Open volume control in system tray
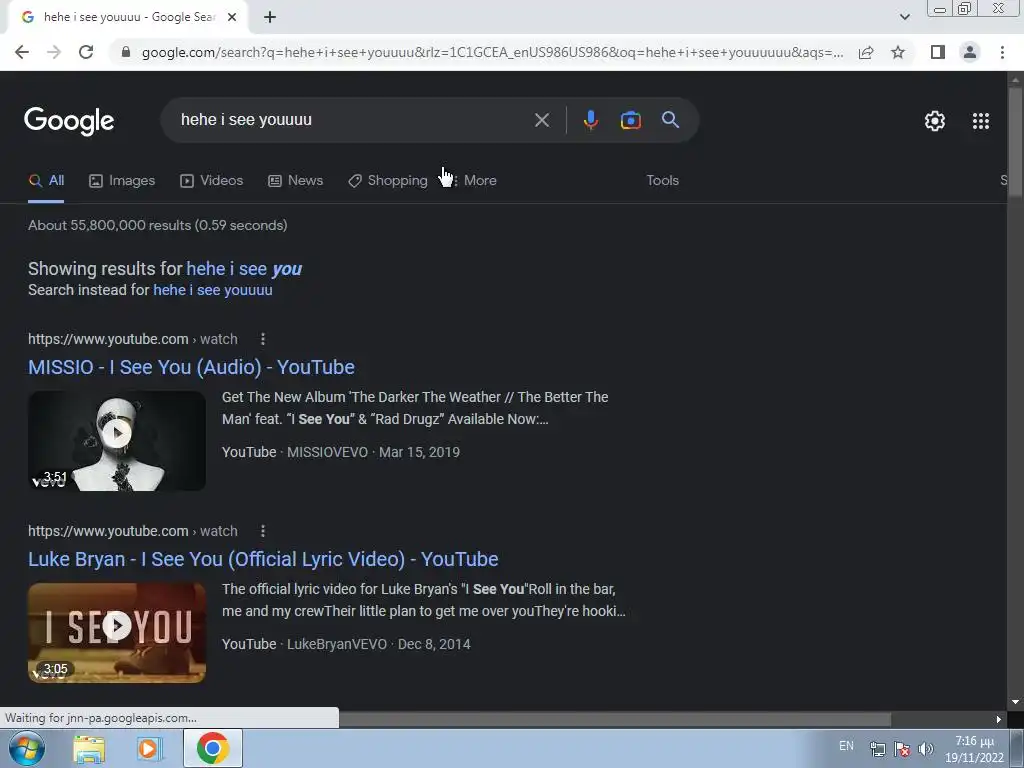This screenshot has width=1024, height=768. coord(925,749)
